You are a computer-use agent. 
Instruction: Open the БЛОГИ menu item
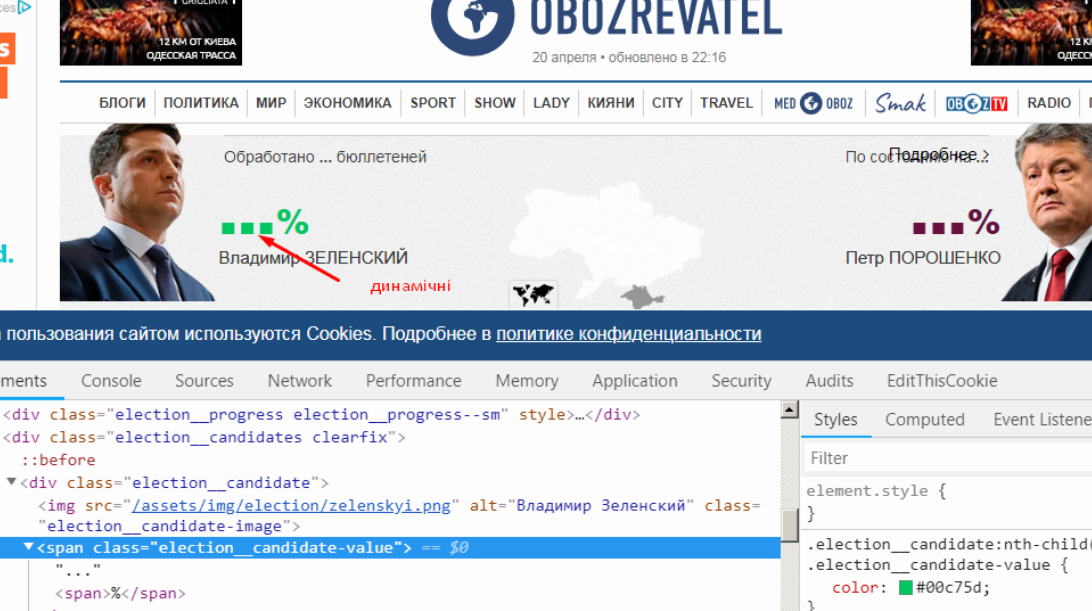122,103
